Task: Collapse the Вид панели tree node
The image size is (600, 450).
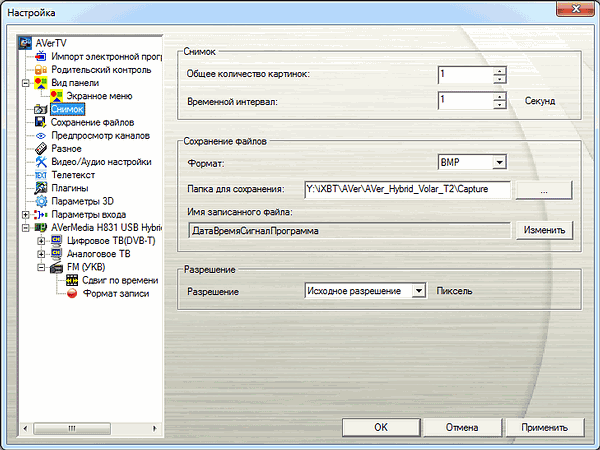Action: [x=26, y=83]
